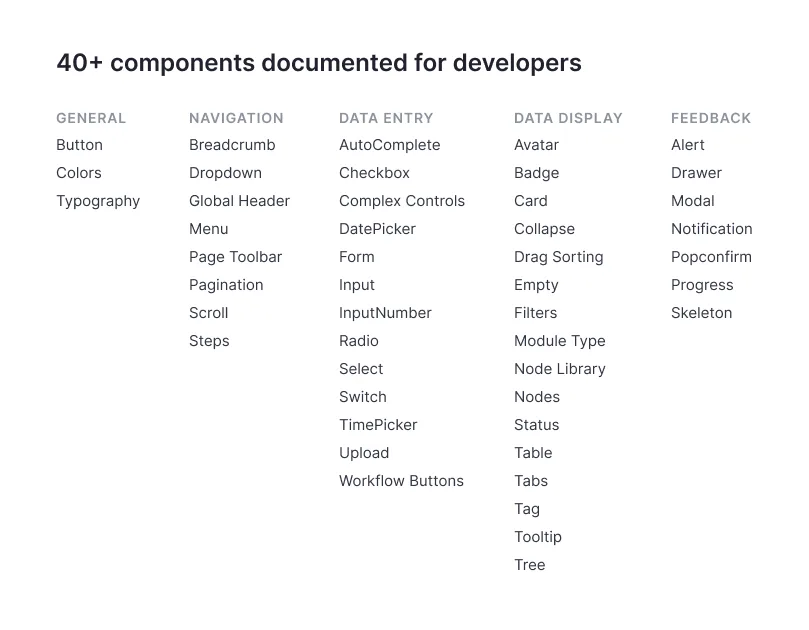Select the AutoComplete component
This screenshot has width=809, height=630.
point(390,145)
